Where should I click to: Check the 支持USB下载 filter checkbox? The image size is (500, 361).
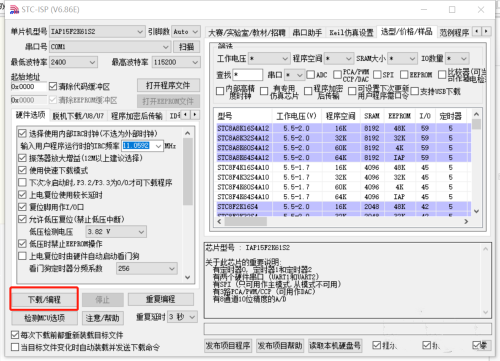[415, 91]
